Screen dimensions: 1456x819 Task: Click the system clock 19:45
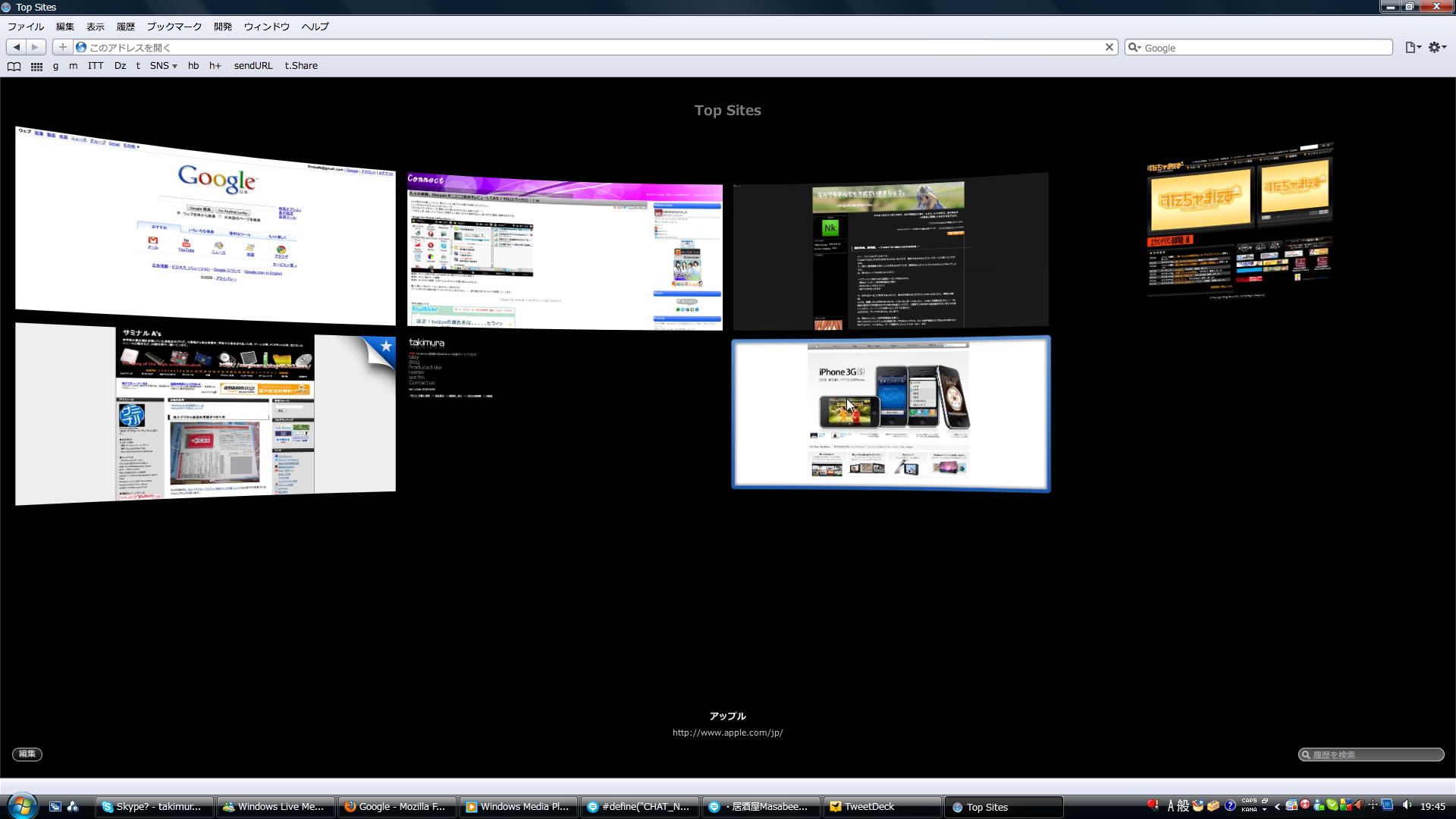click(1432, 807)
